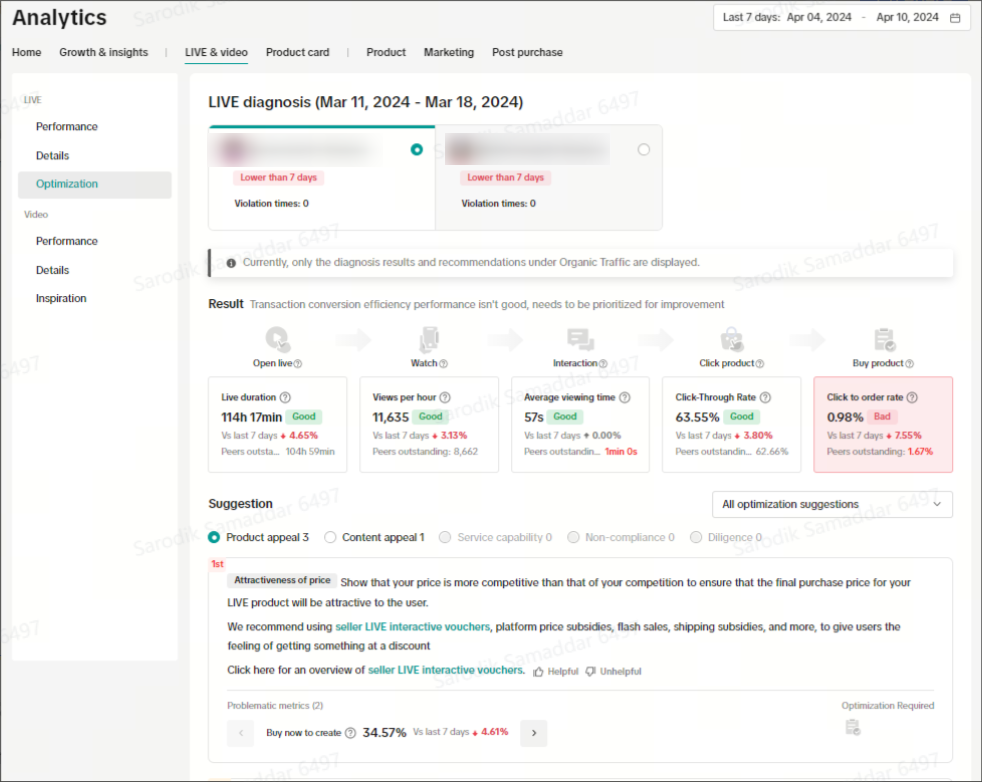The image size is (982, 782).
Task: Click help icon beside Views per hour
Action: [445, 397]
